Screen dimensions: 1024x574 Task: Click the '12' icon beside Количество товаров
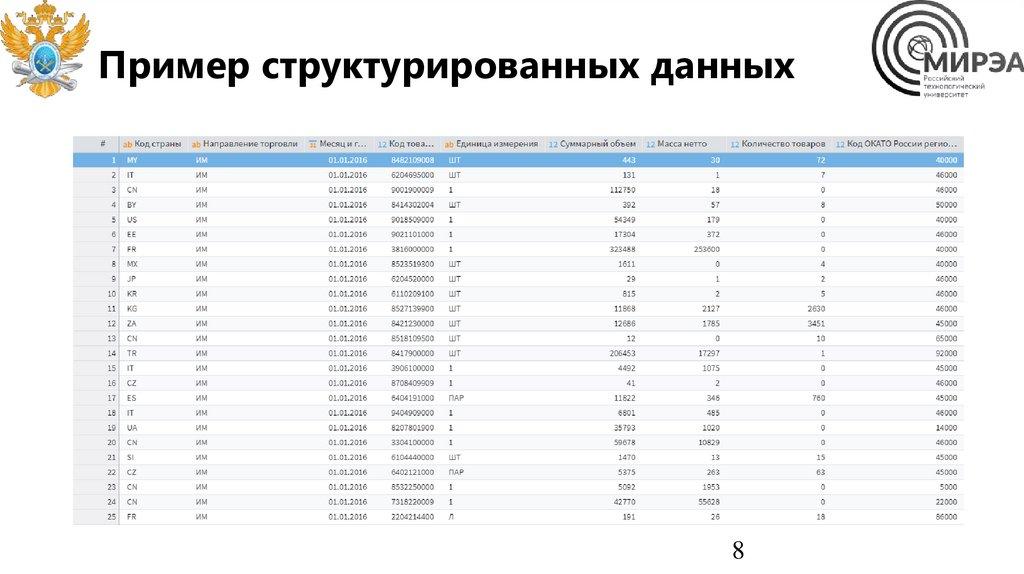[735, 144]
